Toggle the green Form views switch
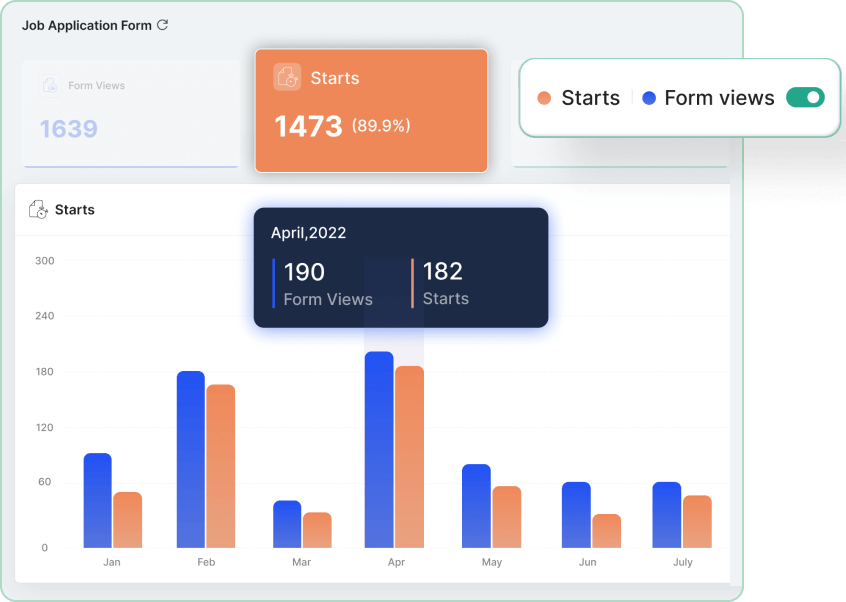 (x=805, y=97)
